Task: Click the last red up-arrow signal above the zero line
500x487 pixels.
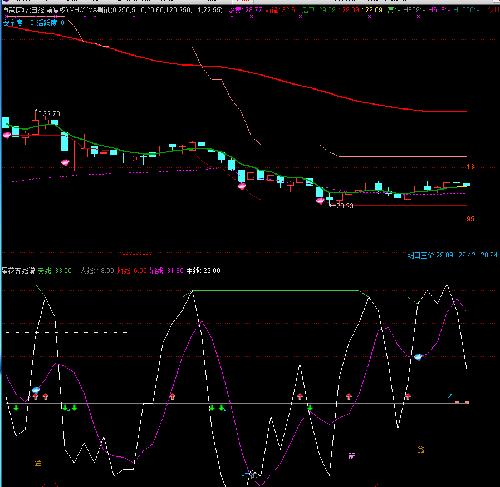Action: pos(407,396)
